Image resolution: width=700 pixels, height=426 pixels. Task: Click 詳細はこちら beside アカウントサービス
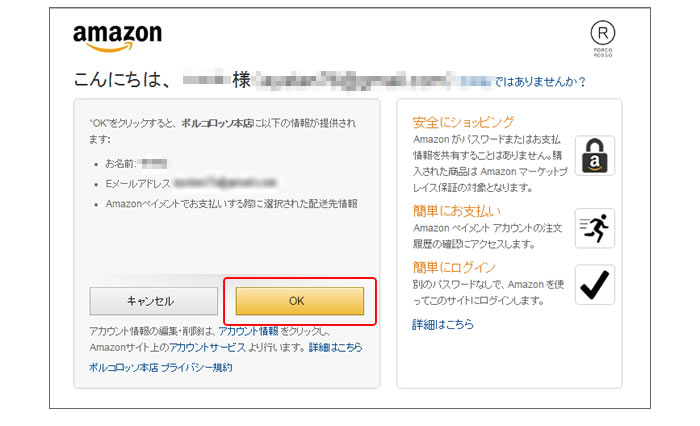[335, 347]
